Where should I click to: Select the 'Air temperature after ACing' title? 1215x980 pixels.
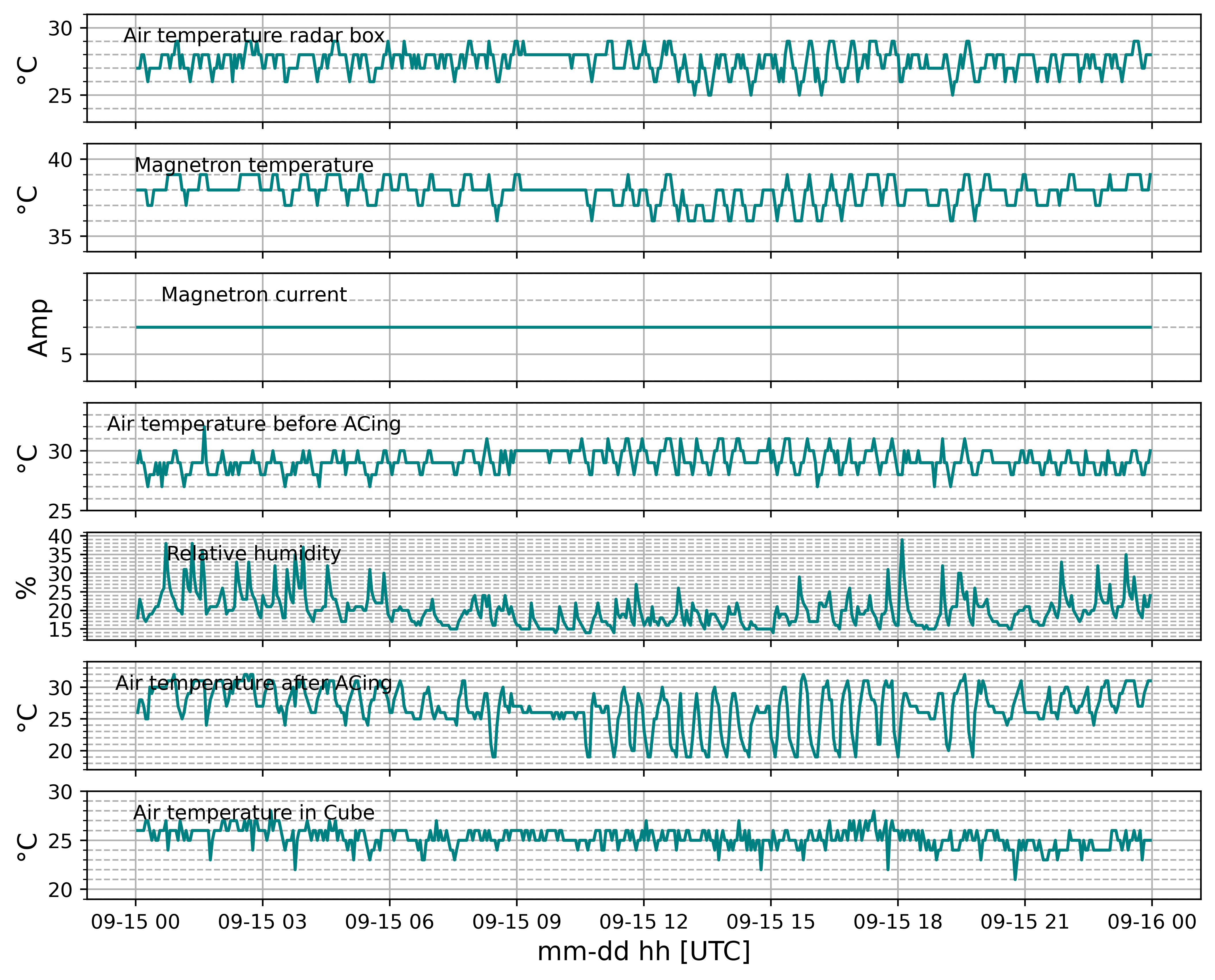point(254,683)
